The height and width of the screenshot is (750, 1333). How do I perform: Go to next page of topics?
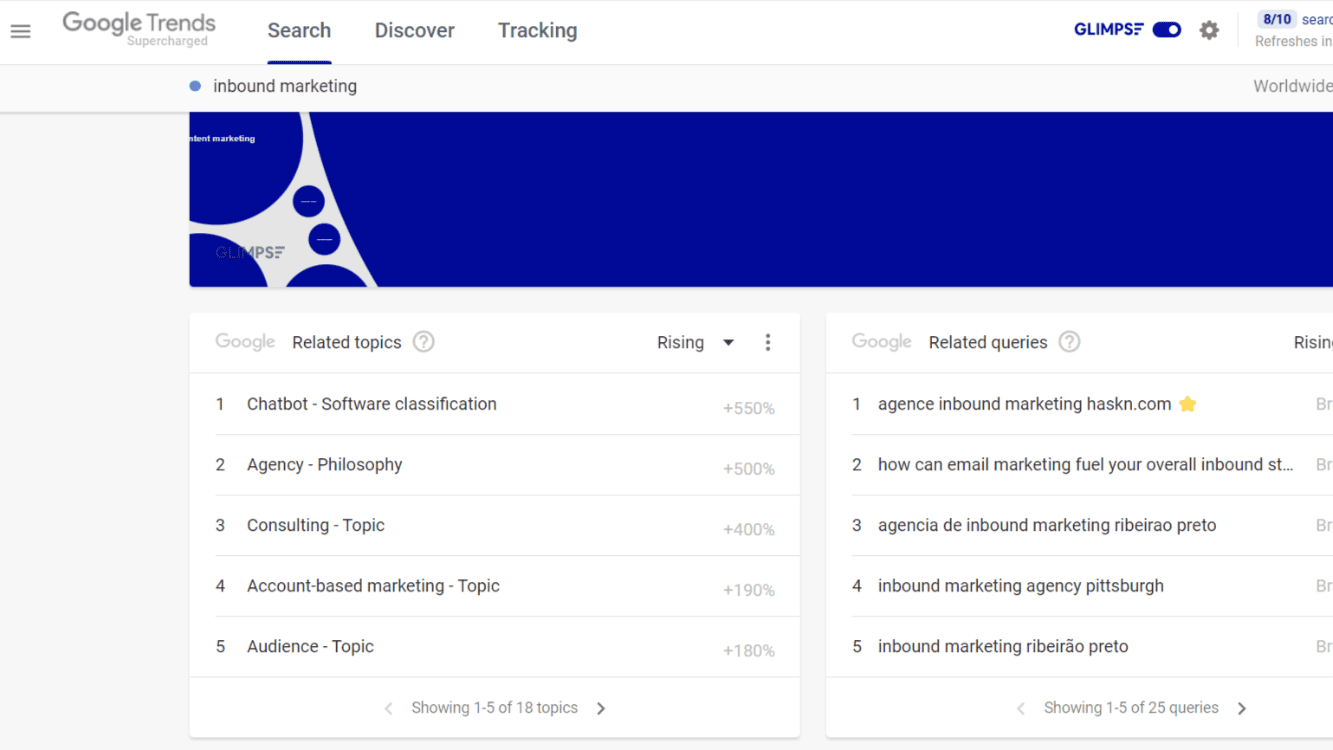coord(601,708)
